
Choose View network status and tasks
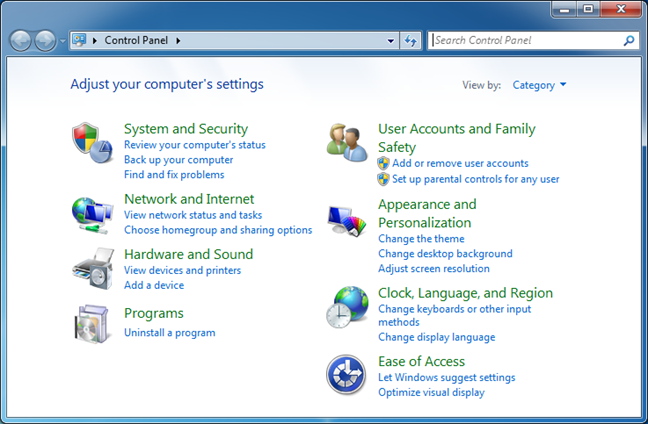(x=193, y=215)
